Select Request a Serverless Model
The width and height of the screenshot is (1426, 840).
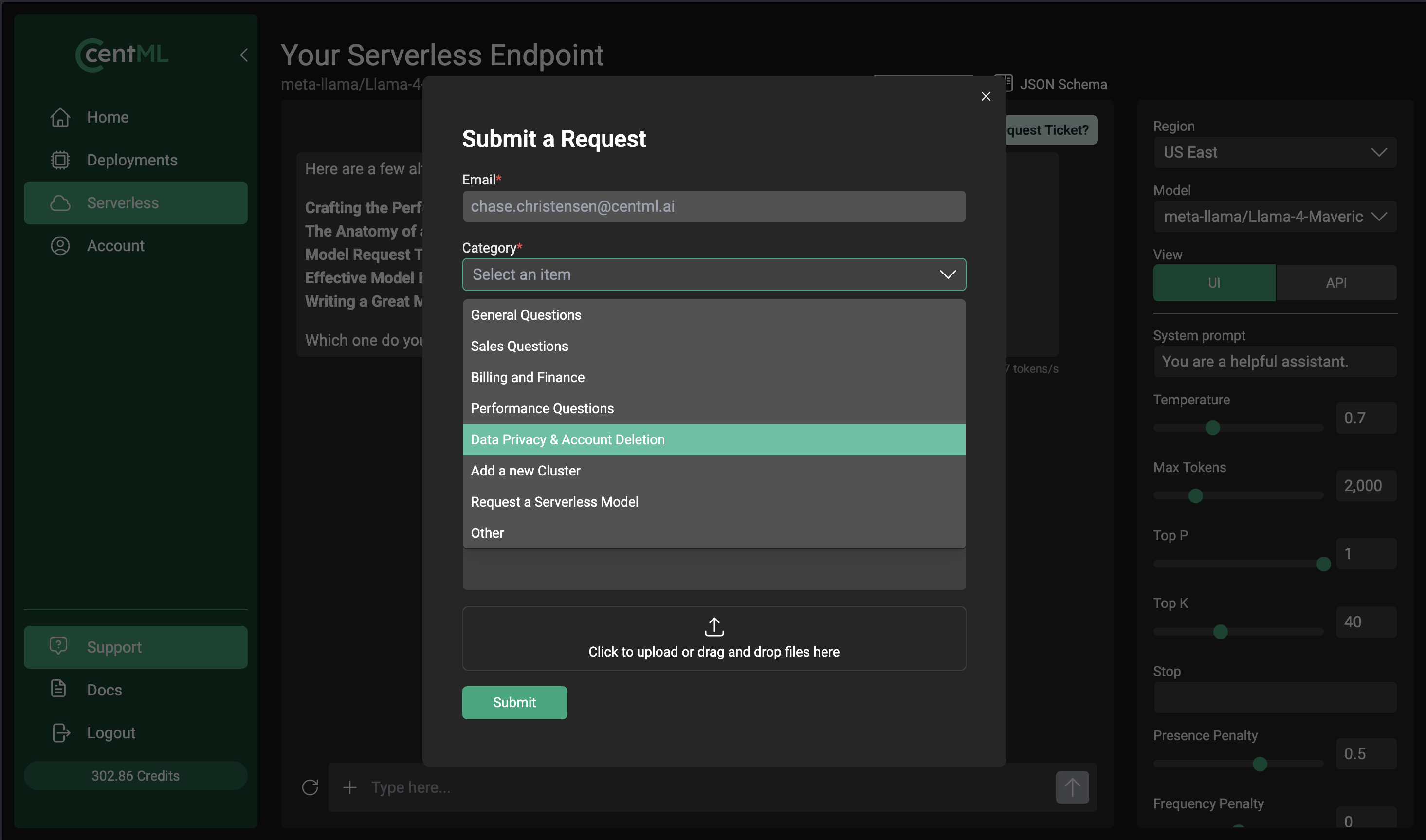click(x=713, y=501)
